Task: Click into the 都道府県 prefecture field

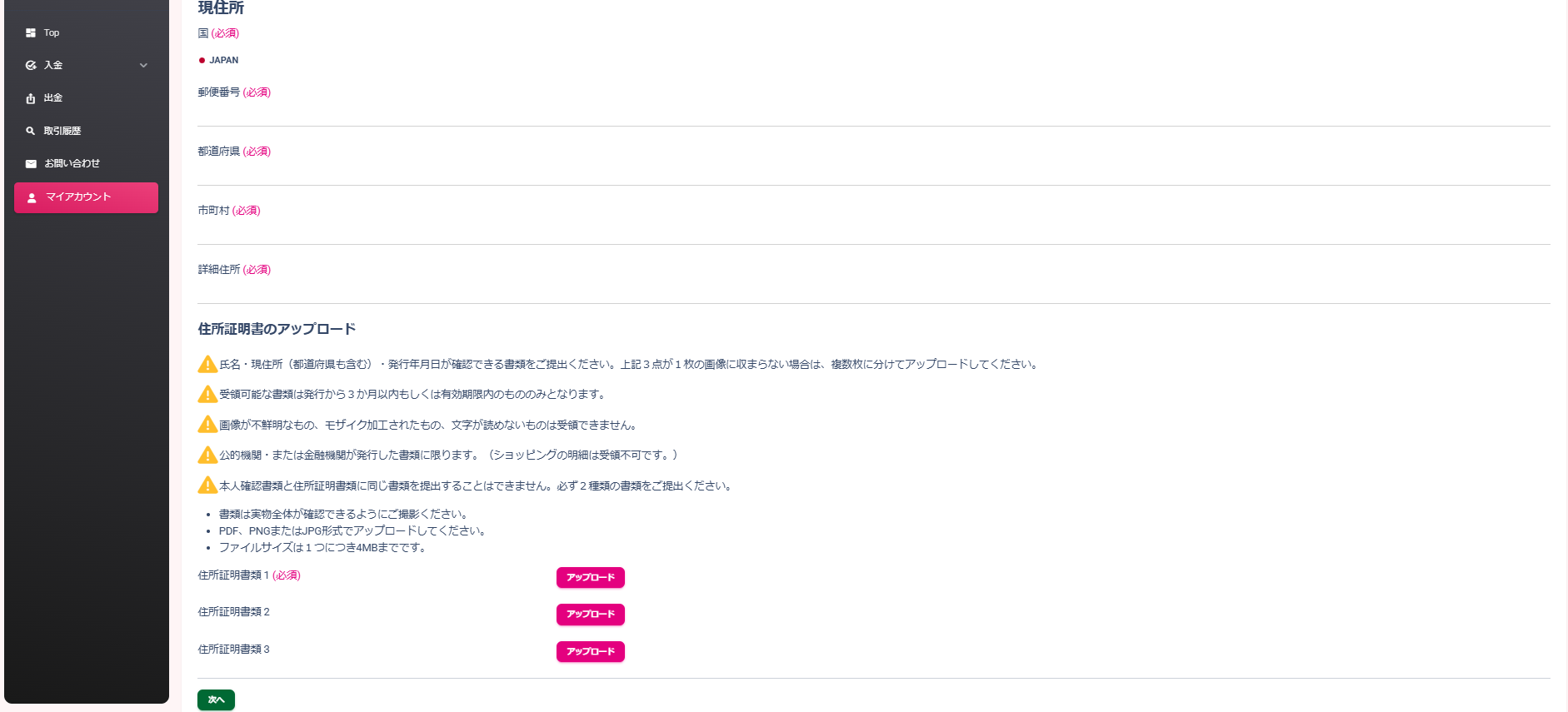Action: click(873, 172)
